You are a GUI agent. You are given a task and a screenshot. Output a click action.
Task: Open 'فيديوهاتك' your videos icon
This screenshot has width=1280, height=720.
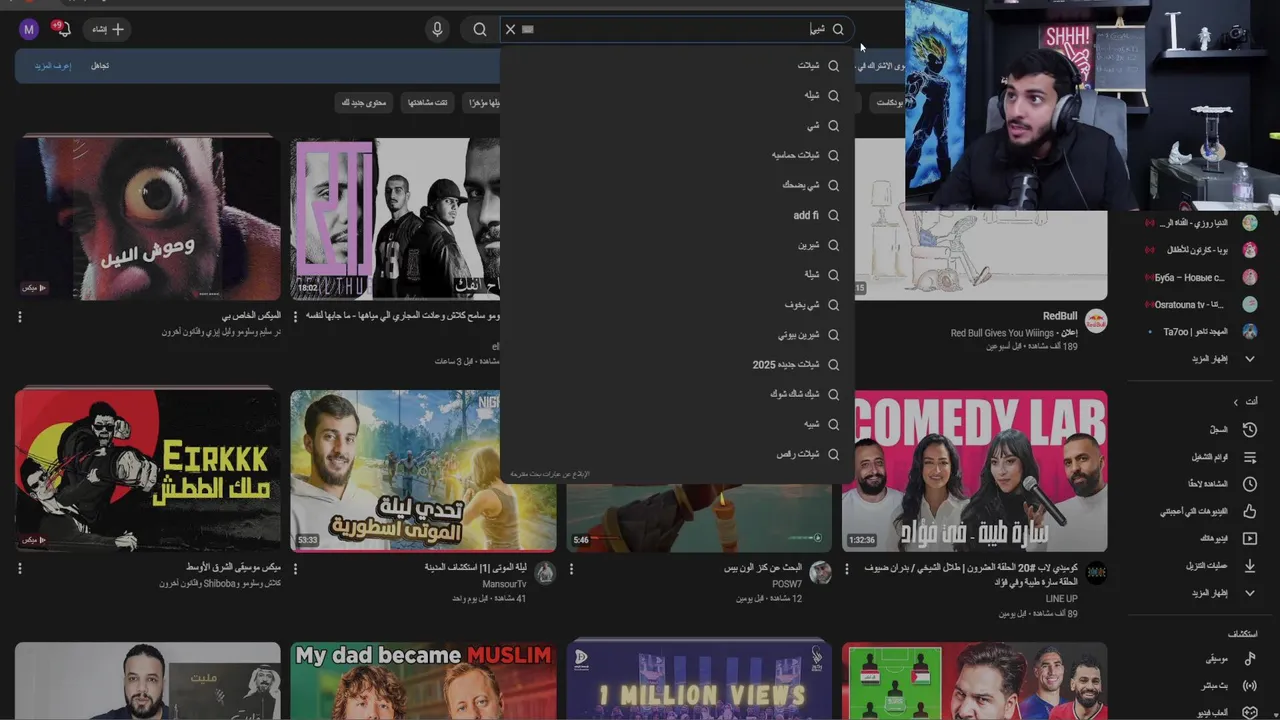coord(1249,538)
